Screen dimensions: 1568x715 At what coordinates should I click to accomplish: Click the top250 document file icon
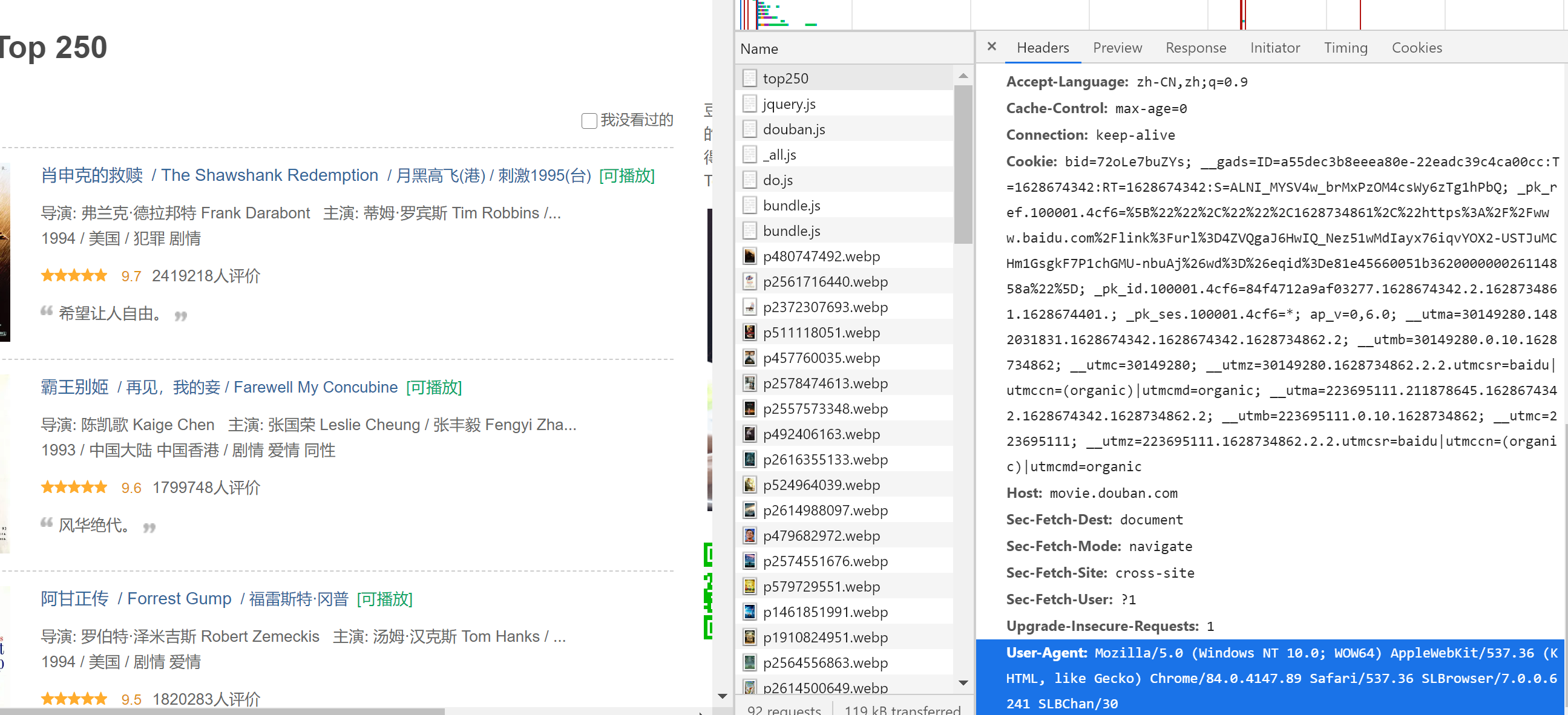tap(749, 79)
